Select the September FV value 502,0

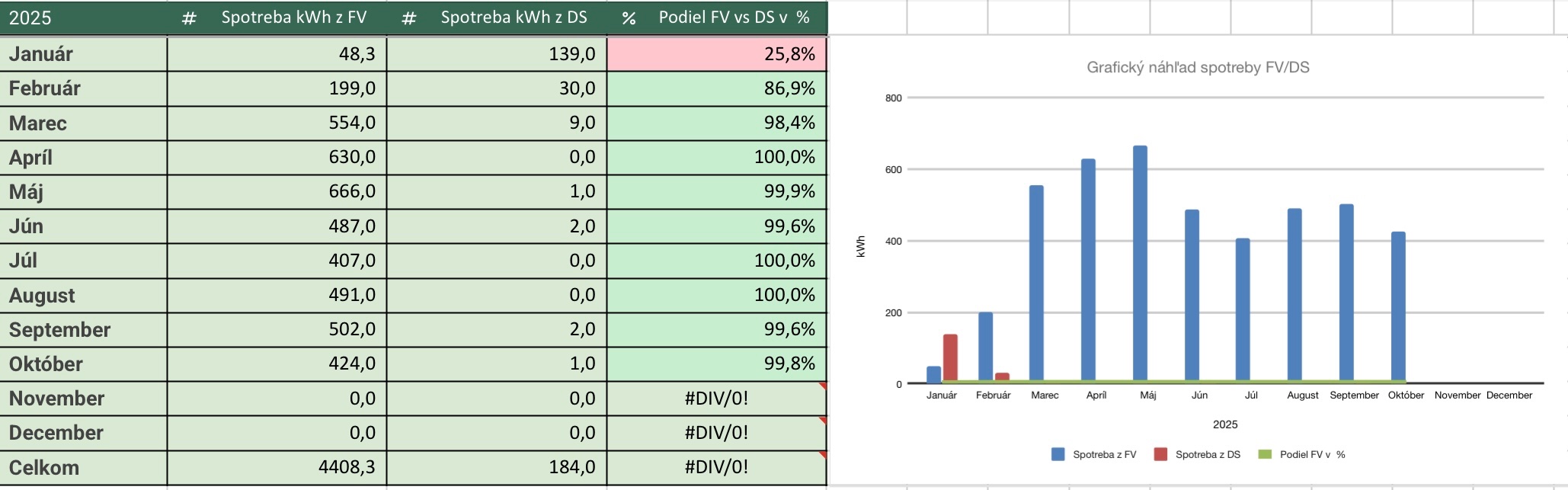[277, 329]
